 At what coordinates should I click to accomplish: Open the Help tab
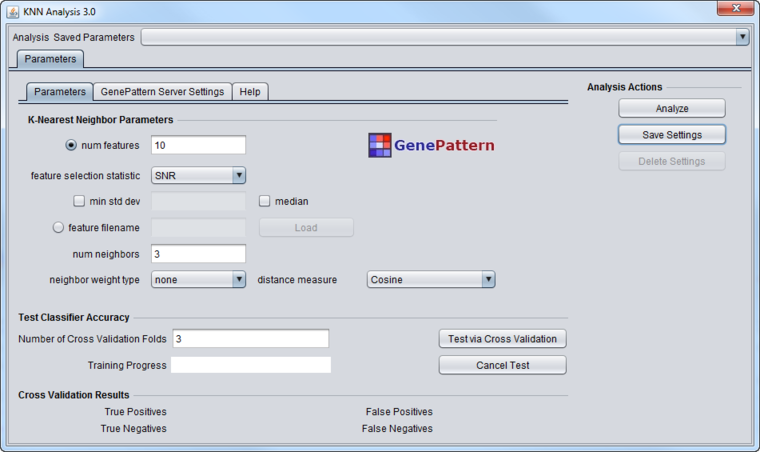(x=250, y=92)
